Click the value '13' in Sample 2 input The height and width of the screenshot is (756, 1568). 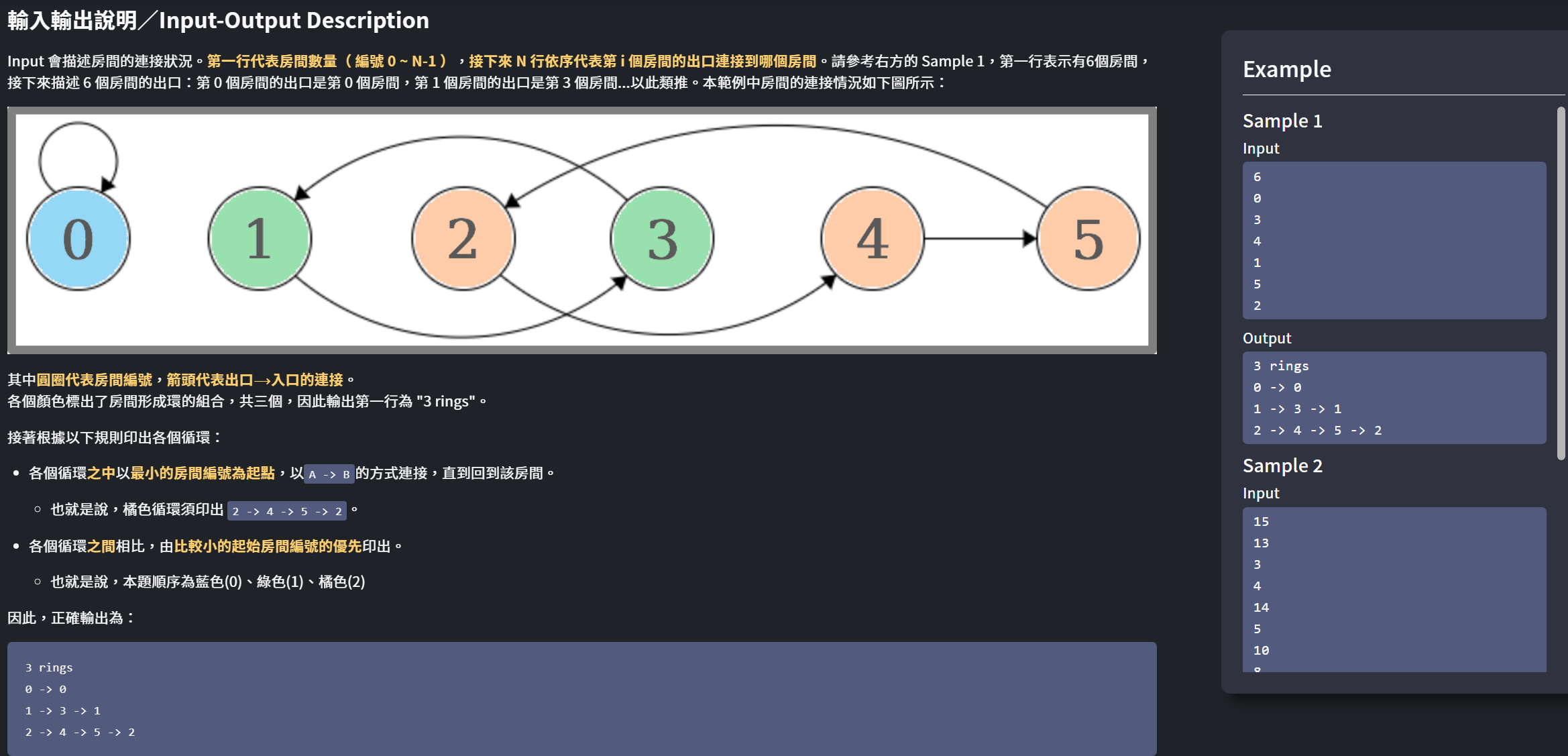pos(1261,543)
